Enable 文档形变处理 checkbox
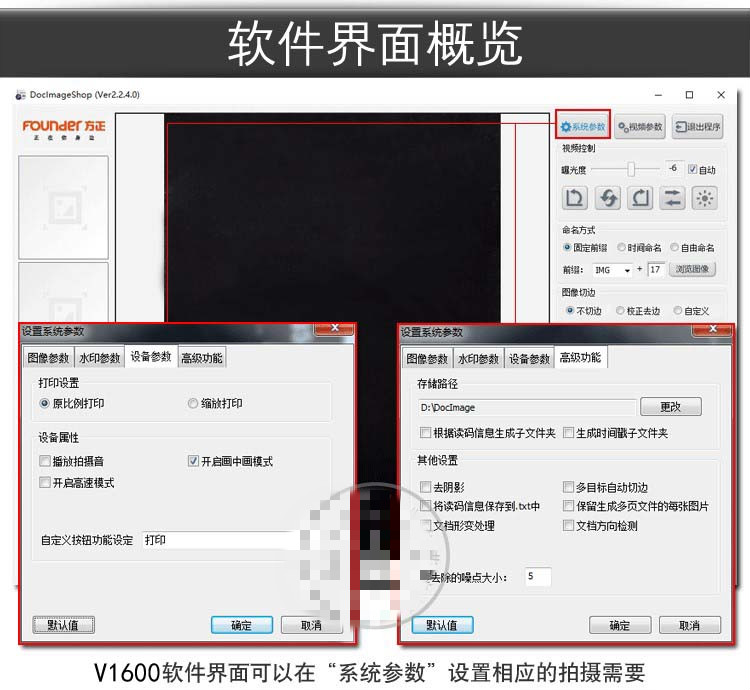750x690 pixels. (425, 525)
